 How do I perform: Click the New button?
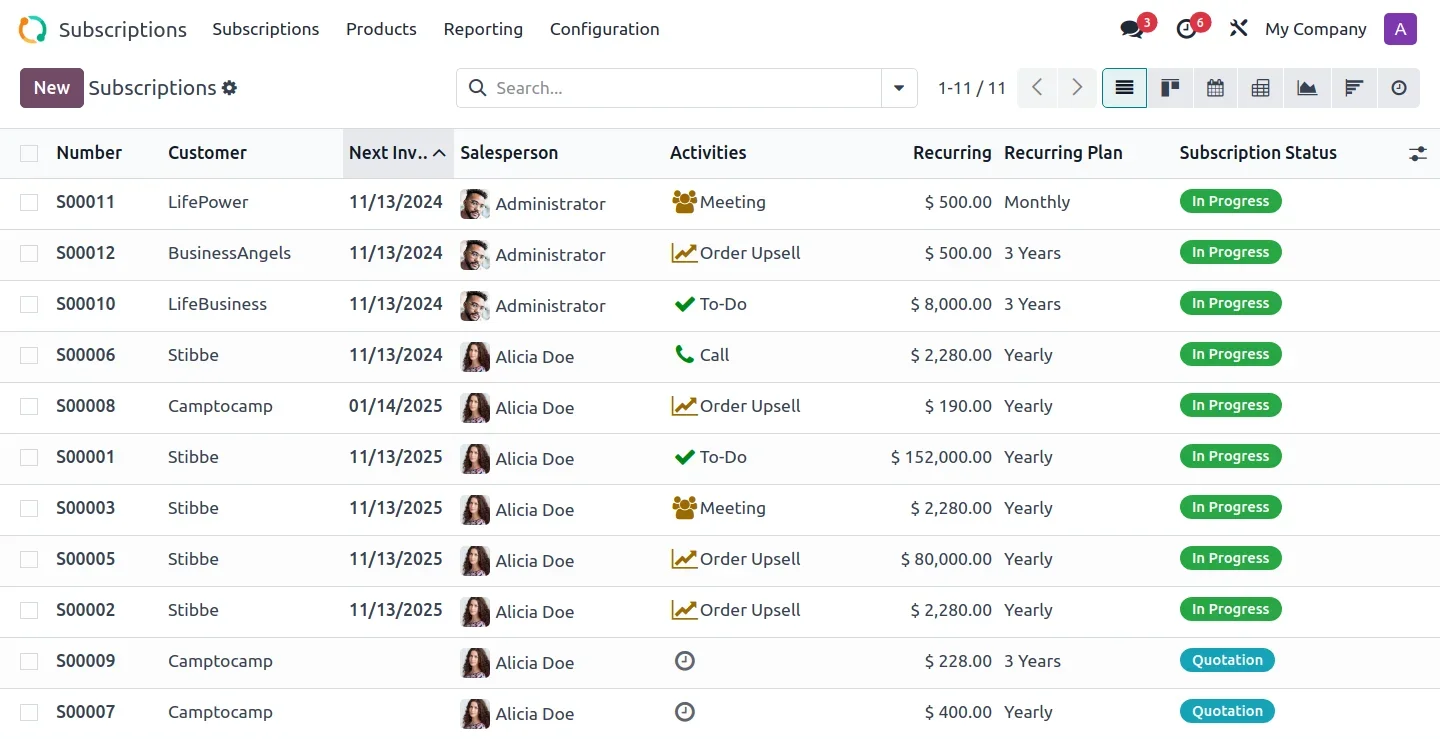point(51,88)
